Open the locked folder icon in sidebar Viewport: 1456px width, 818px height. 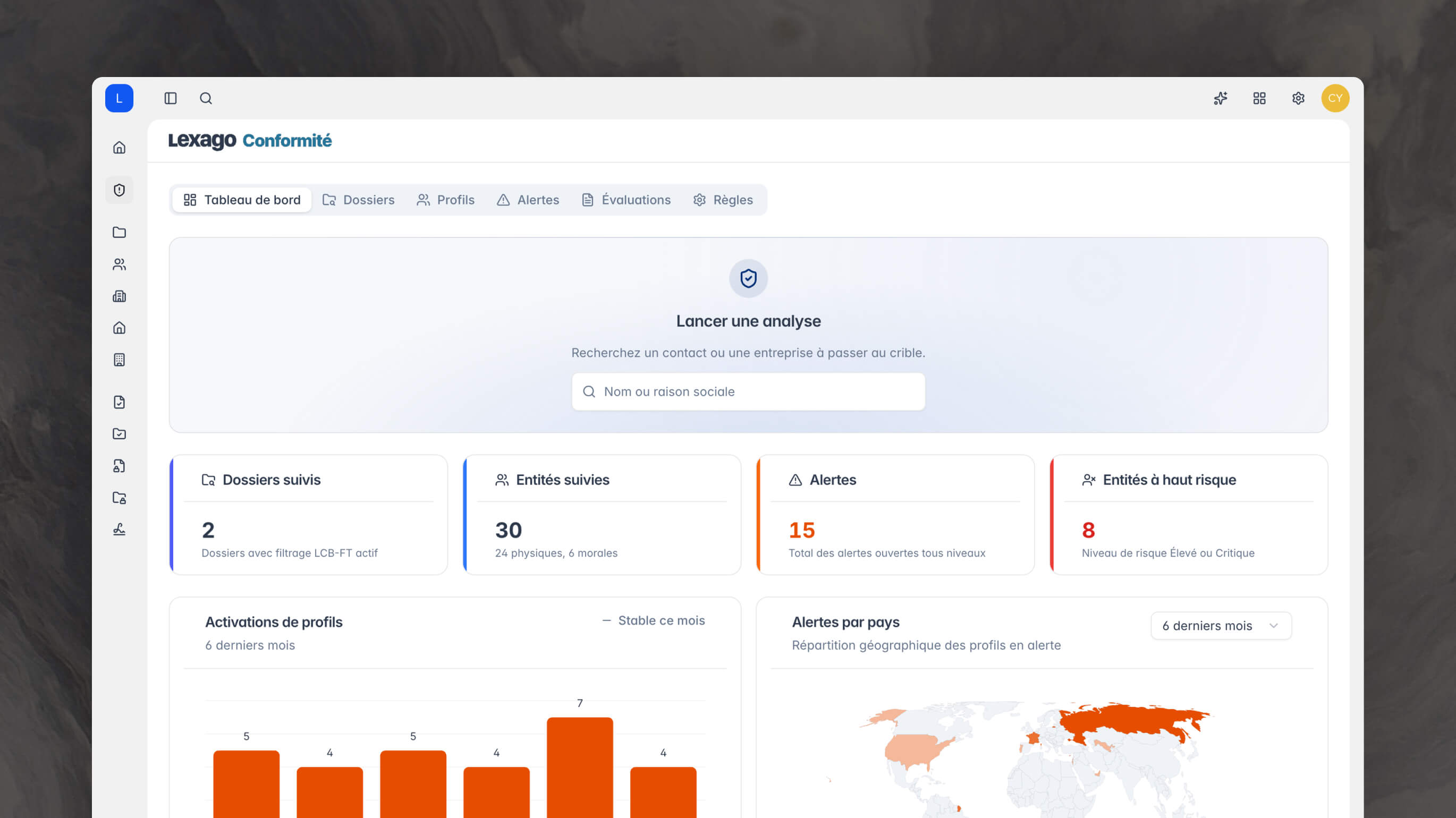tap(119, 498)
